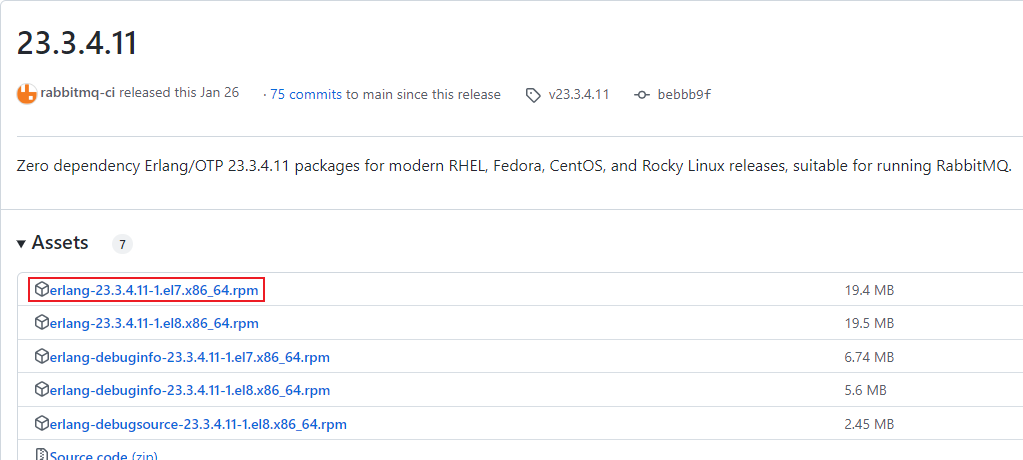Select the 2.45 MB file size text
Image resolution: width=1023 pixels, height=460 pixels.
coord(869,425)
